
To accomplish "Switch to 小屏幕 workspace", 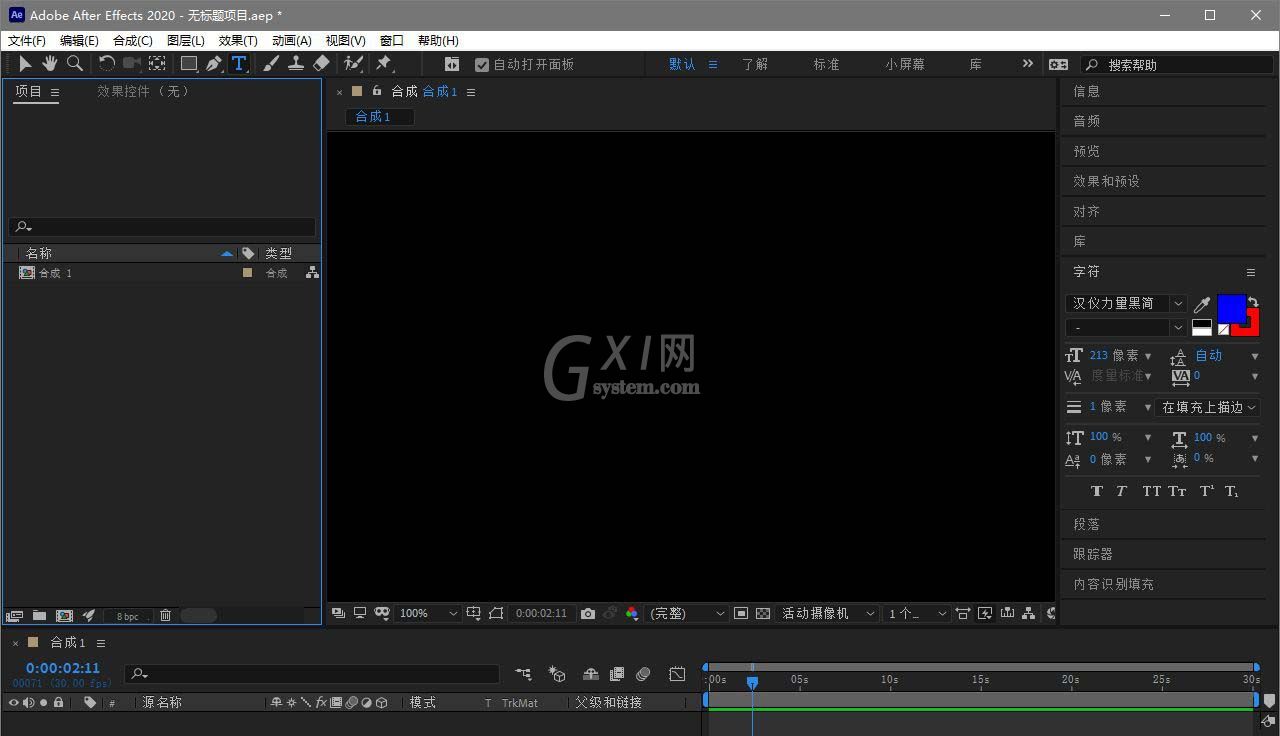I will pyautogui.click(x=905, y=64).
